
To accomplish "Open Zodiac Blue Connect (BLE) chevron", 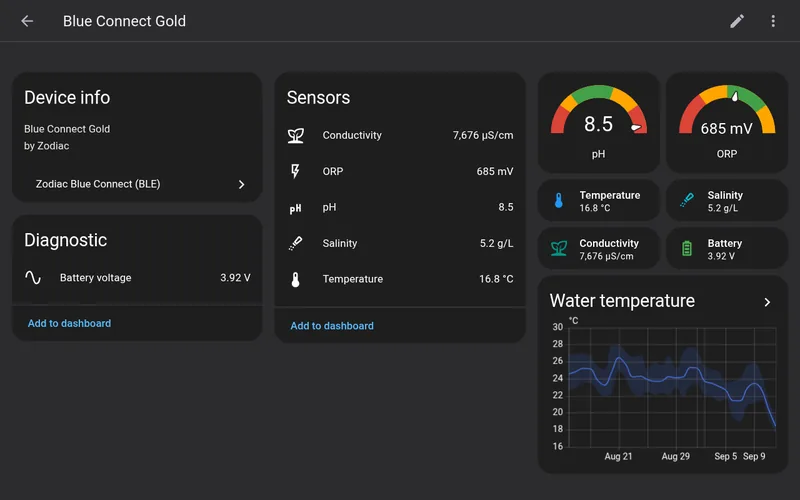I will (x=241, y=184).
